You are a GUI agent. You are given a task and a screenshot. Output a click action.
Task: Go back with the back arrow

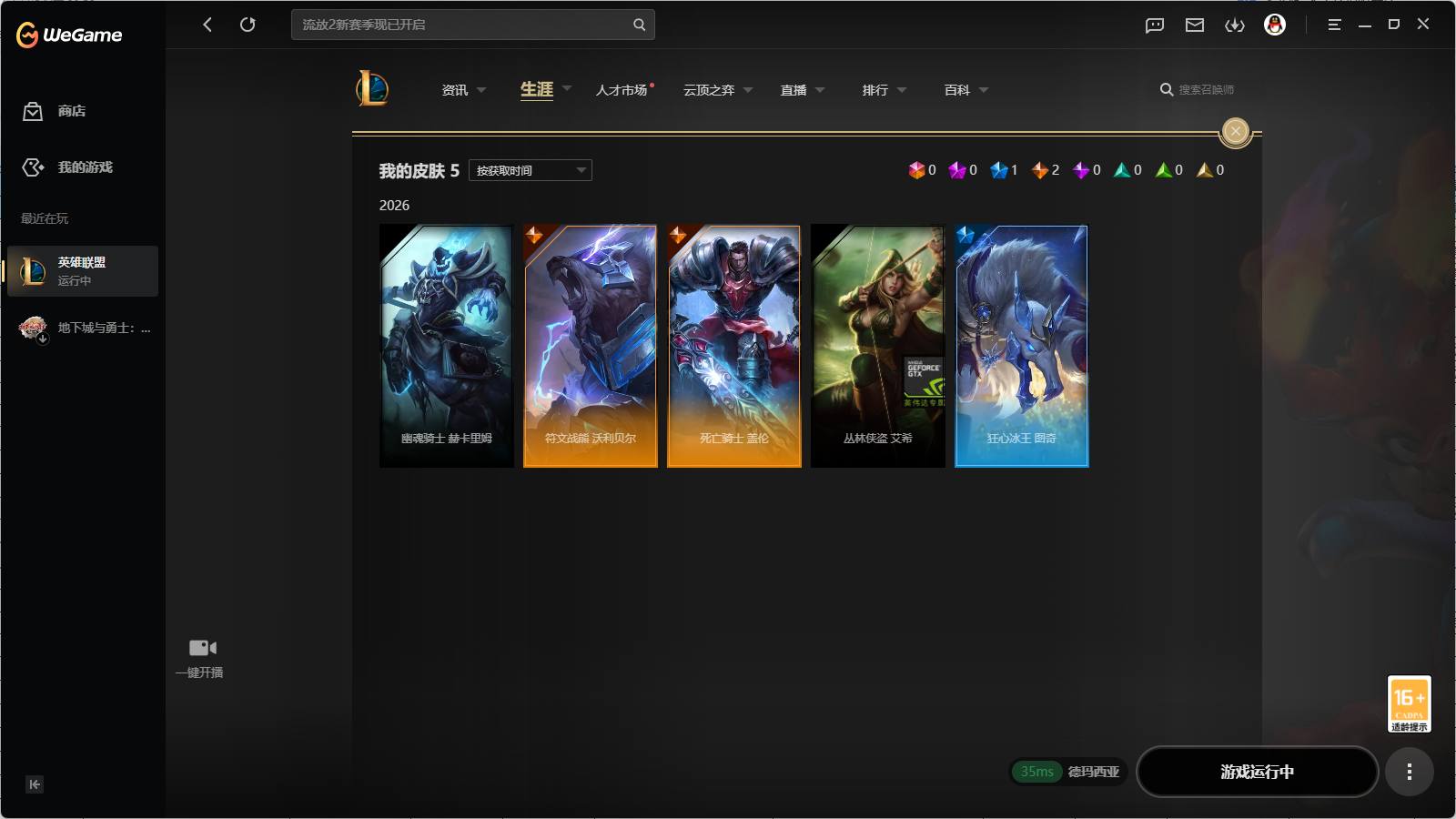tap(207, 25)
